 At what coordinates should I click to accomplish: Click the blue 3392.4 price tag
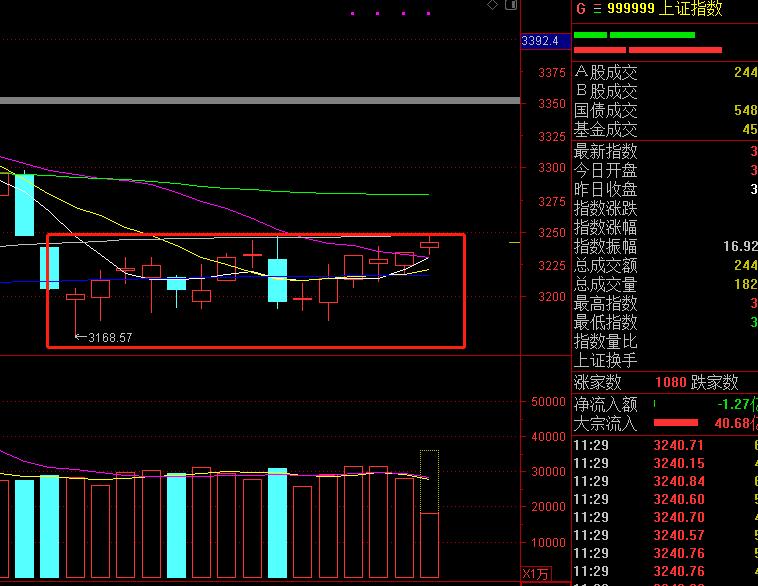pos(541,41)
